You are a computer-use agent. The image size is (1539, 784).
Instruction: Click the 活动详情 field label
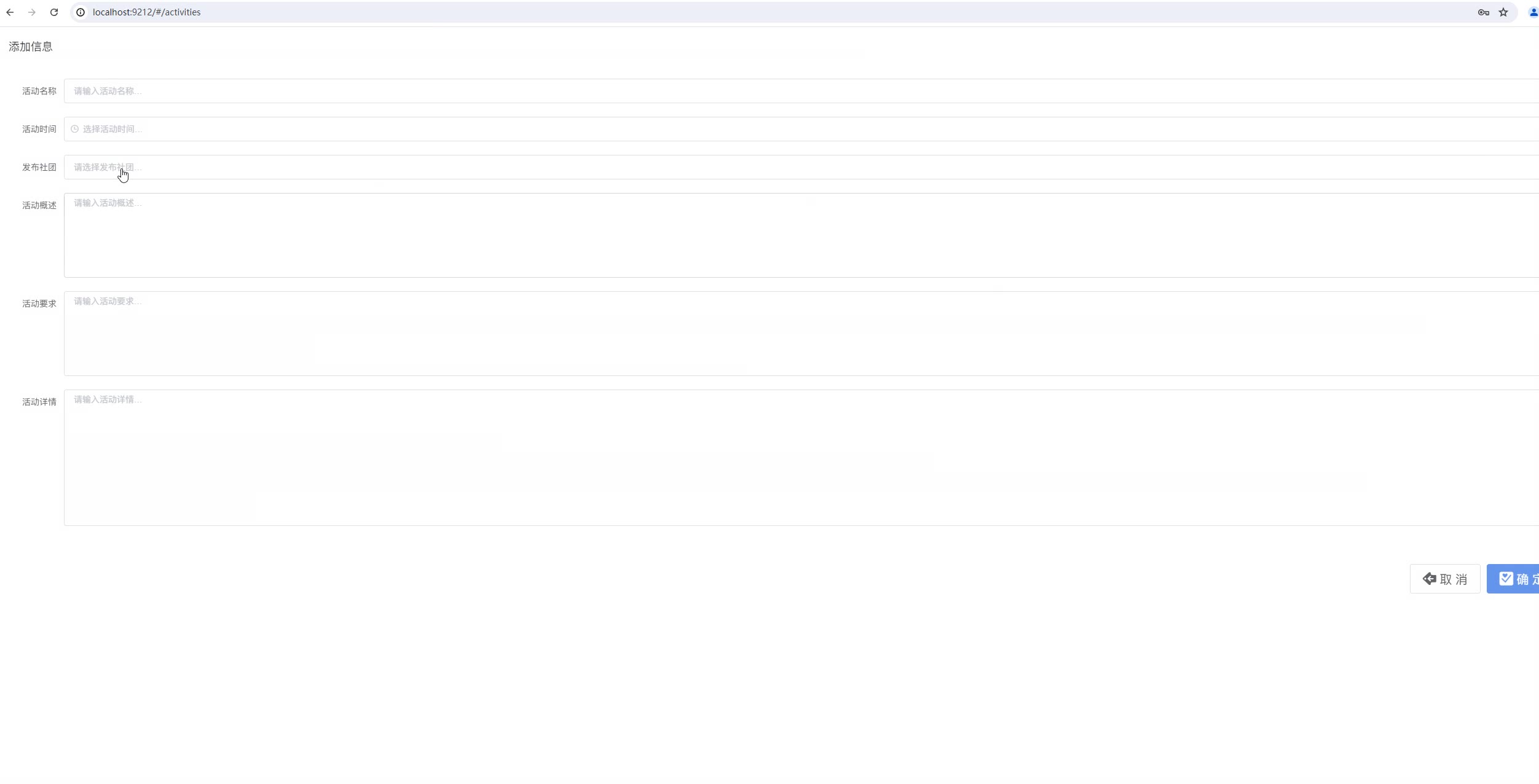point(39,402)
